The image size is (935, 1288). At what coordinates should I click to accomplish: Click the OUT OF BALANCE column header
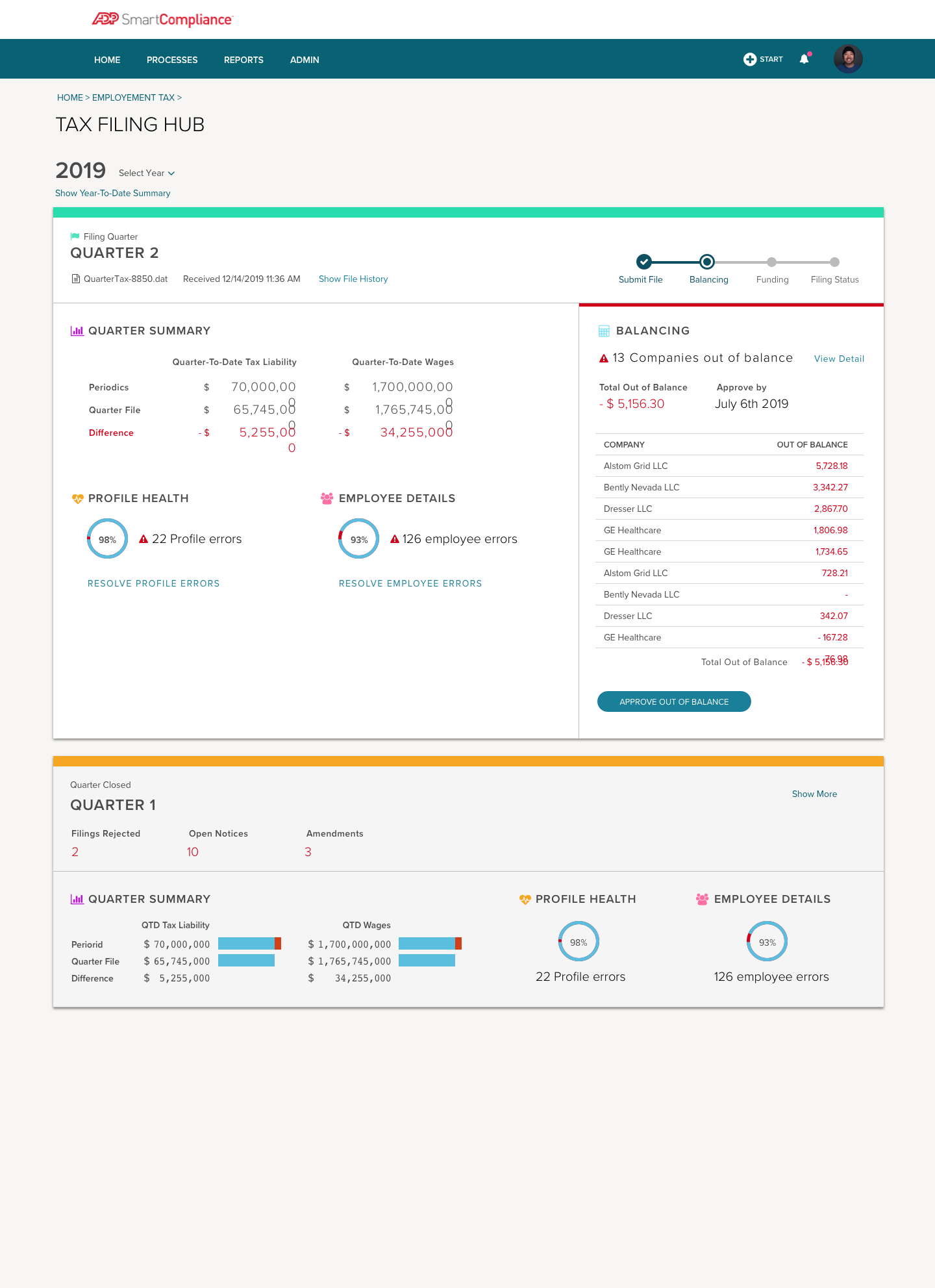point(812,445)
